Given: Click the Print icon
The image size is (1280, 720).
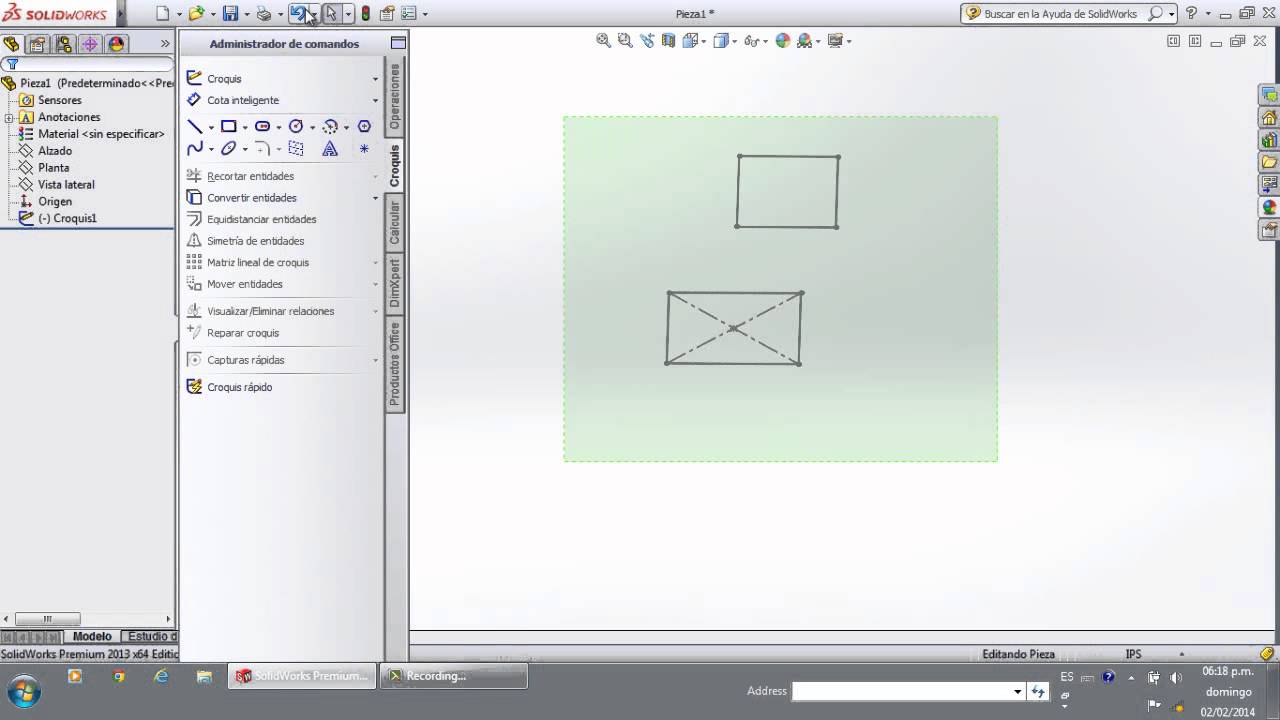Looking at the screenshot, I should 264,14.
